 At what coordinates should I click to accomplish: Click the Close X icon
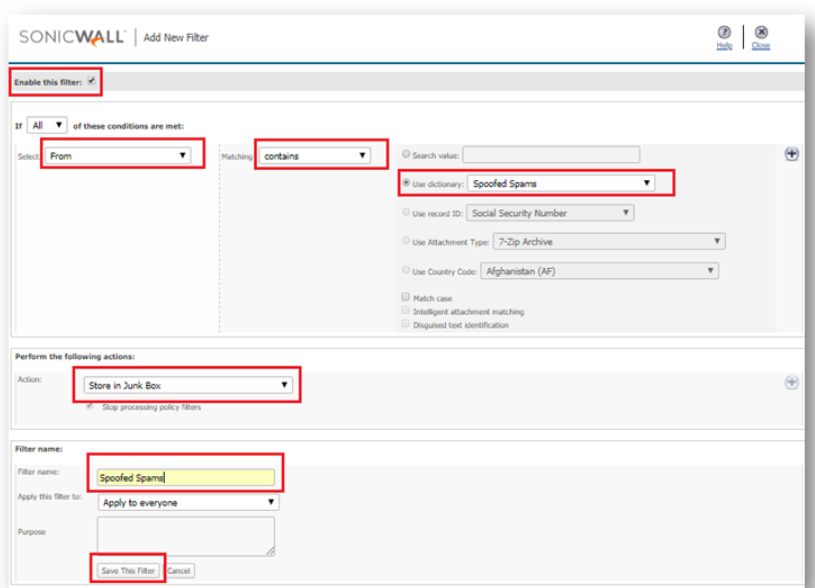click(x=761, y=33)
